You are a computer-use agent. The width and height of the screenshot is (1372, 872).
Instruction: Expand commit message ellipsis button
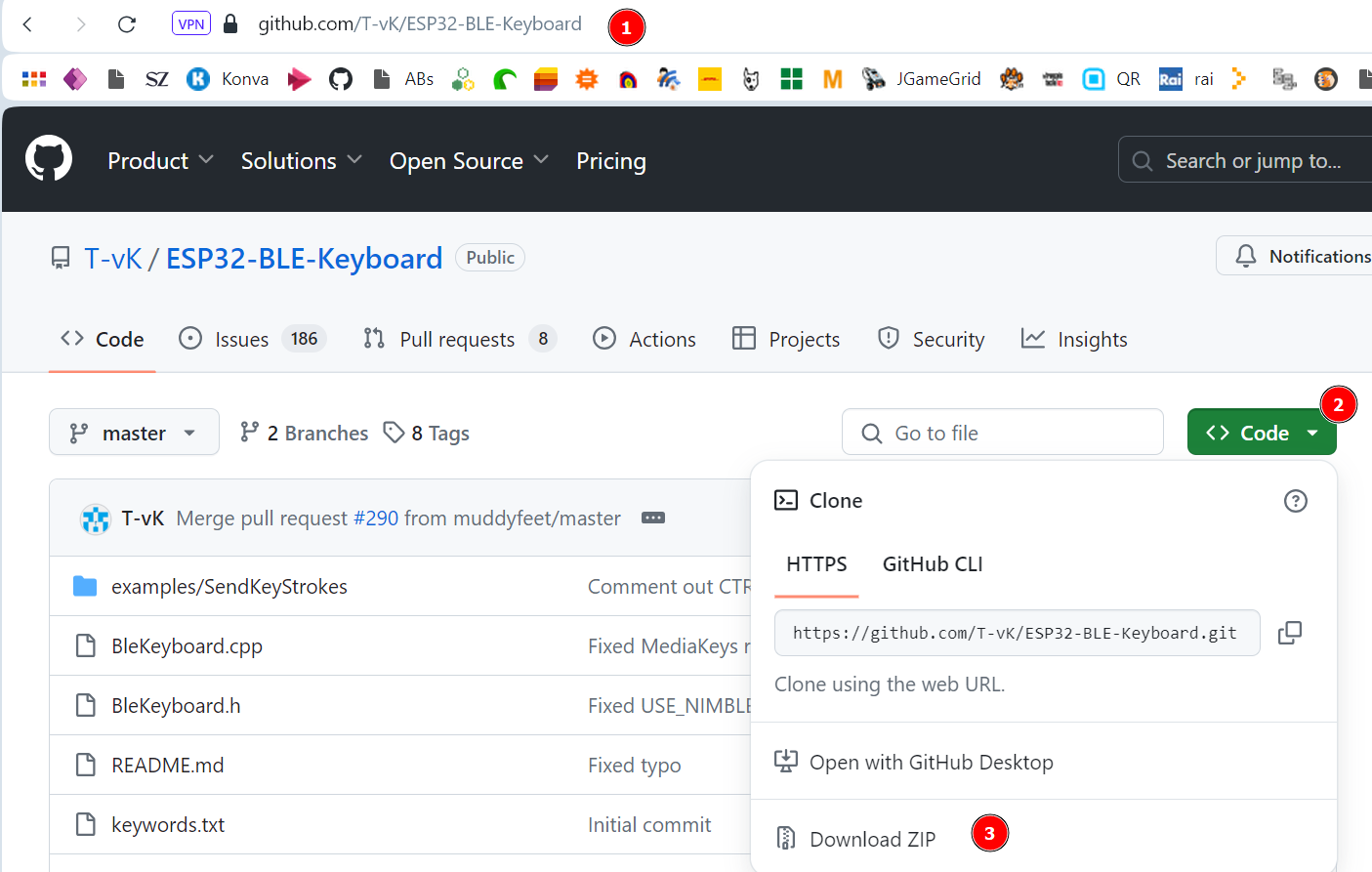coord(653,518)
